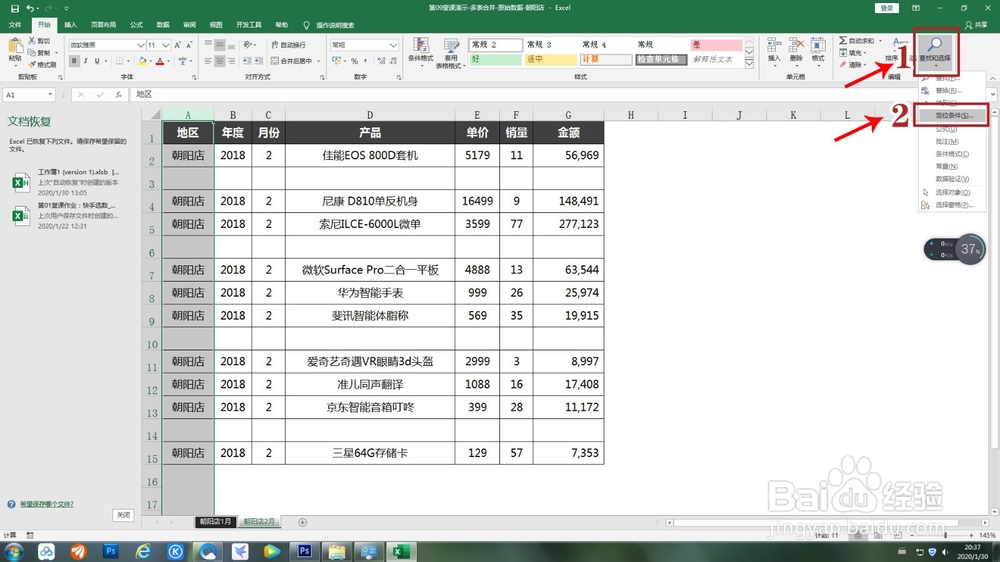Image resolution: width=1000 pixels, height=562 pixels.
Task: Click the Save icon in title bar
Action: tap(15, 8)
